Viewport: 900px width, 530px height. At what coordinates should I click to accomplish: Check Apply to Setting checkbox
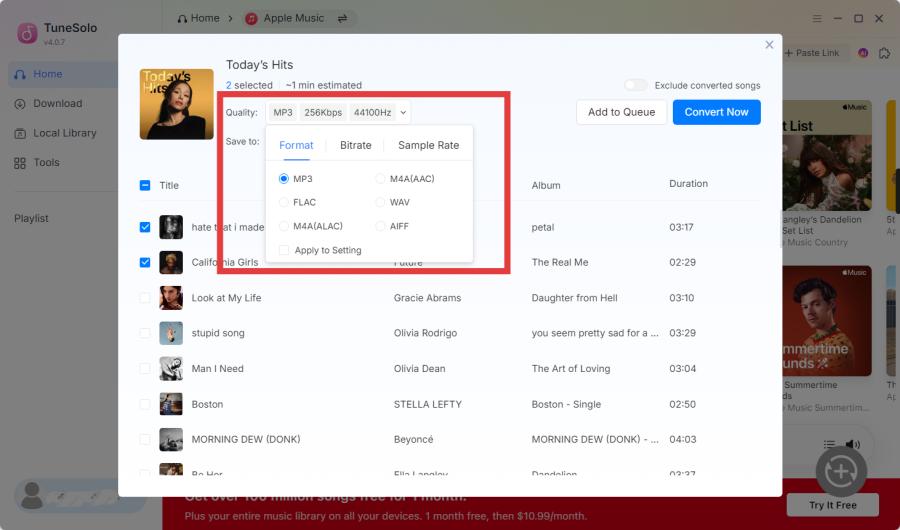[284, 250]
